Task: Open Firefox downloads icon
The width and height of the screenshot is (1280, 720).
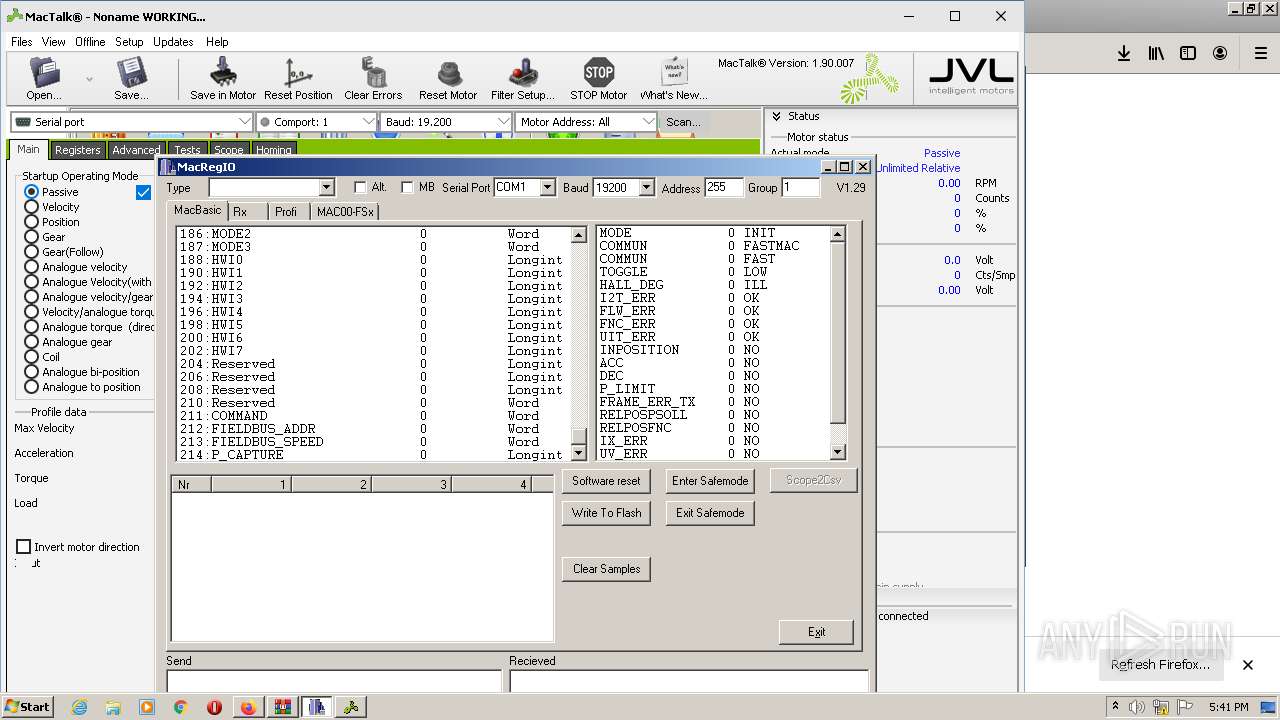Action: click(1124, 53)
